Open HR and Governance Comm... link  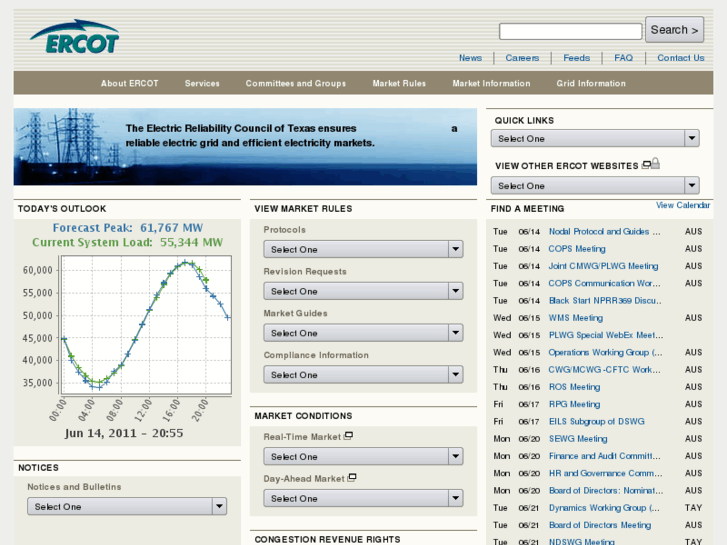[606, 473]
